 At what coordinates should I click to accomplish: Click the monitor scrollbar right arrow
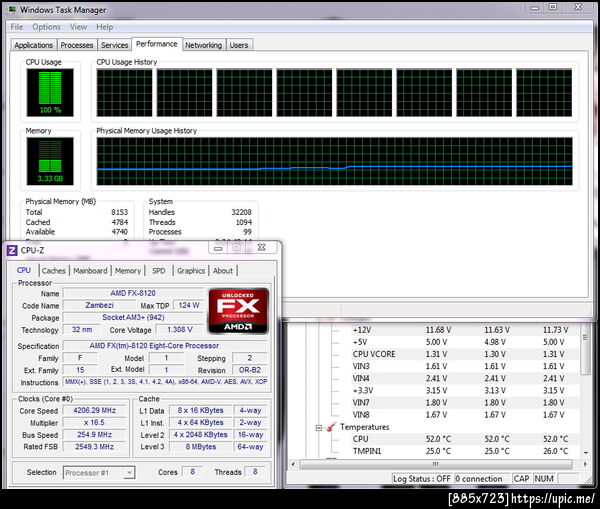pos(585,464)
